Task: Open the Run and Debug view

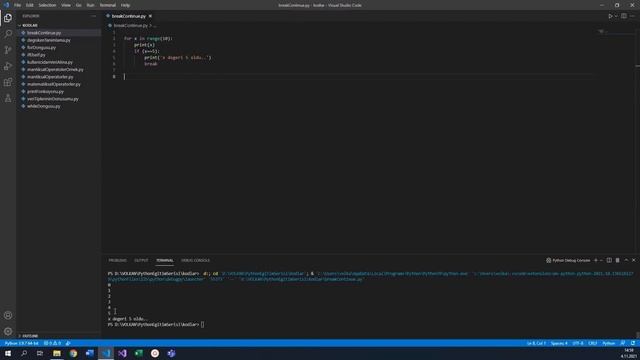Action: [8, 66]
